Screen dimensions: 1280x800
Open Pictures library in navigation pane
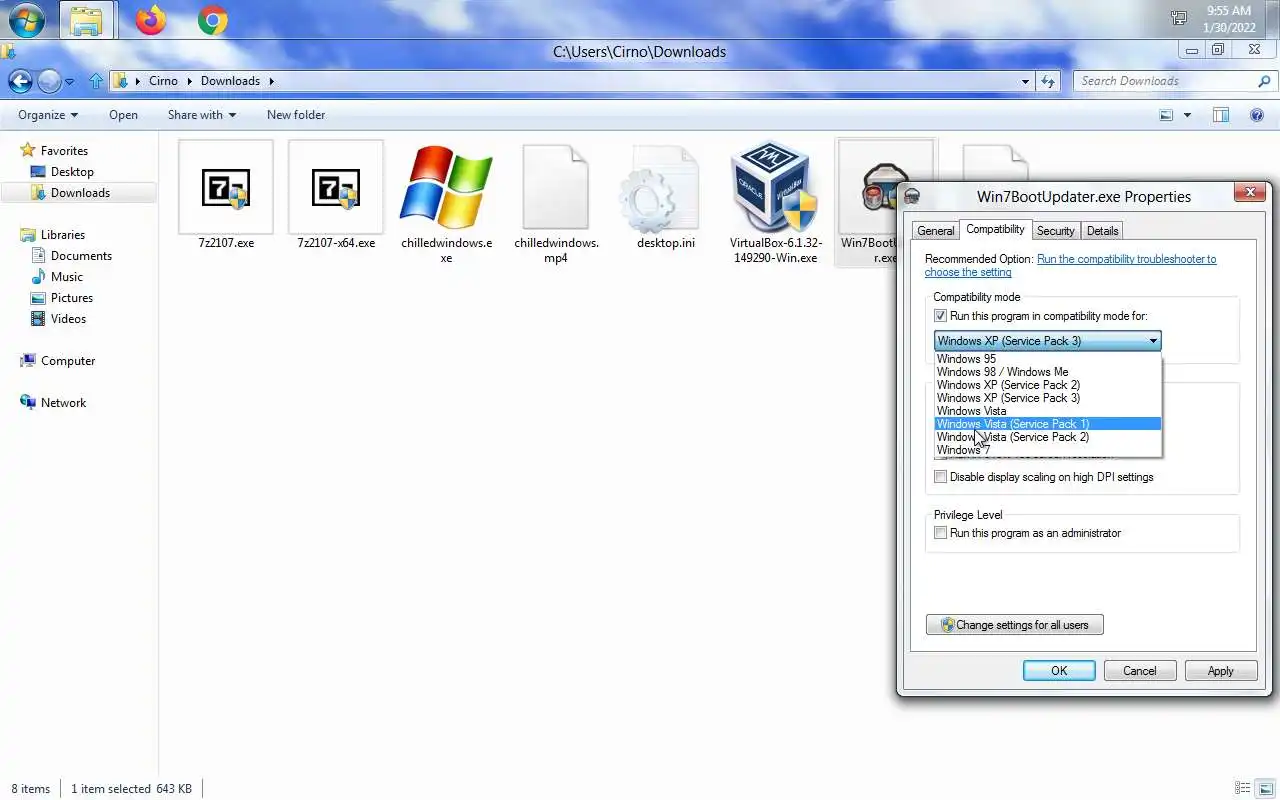(x=71, y=298)
